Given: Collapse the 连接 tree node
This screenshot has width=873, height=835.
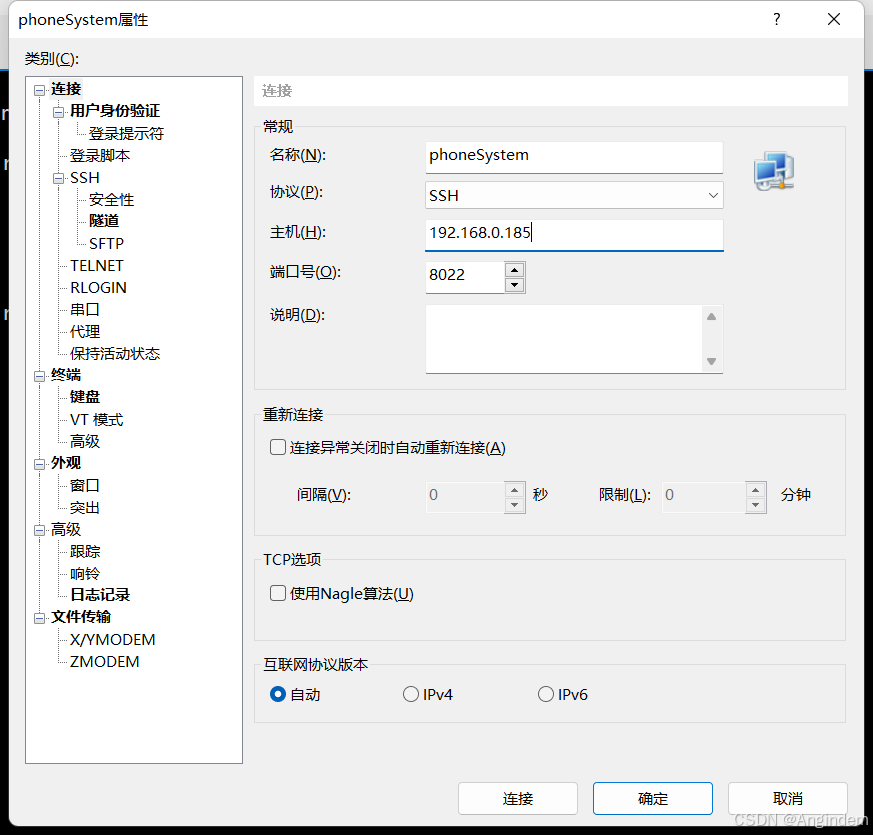Looking at the screenshot, I should click(40, 90).
